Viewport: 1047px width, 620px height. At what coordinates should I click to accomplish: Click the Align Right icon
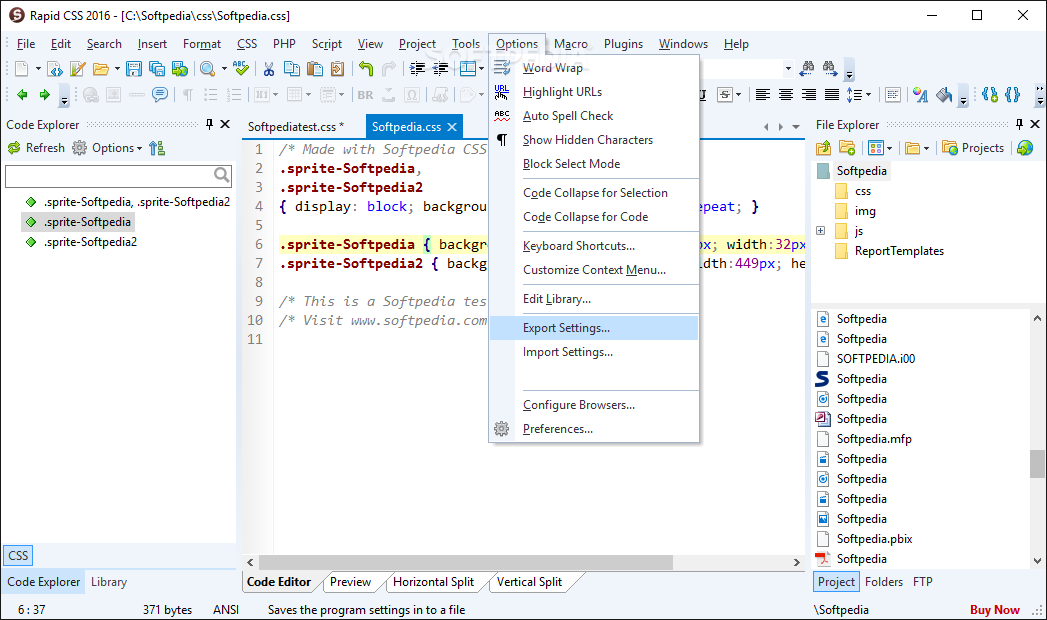click(809, 95)
